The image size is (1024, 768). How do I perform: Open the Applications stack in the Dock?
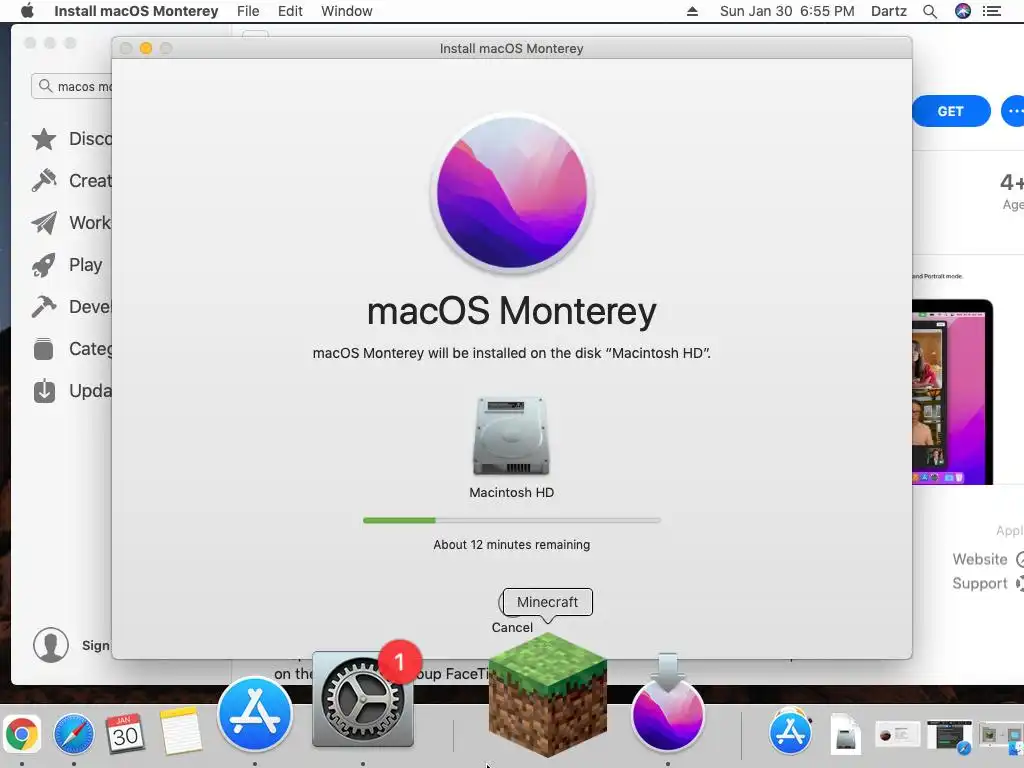(x=790, y=731)
